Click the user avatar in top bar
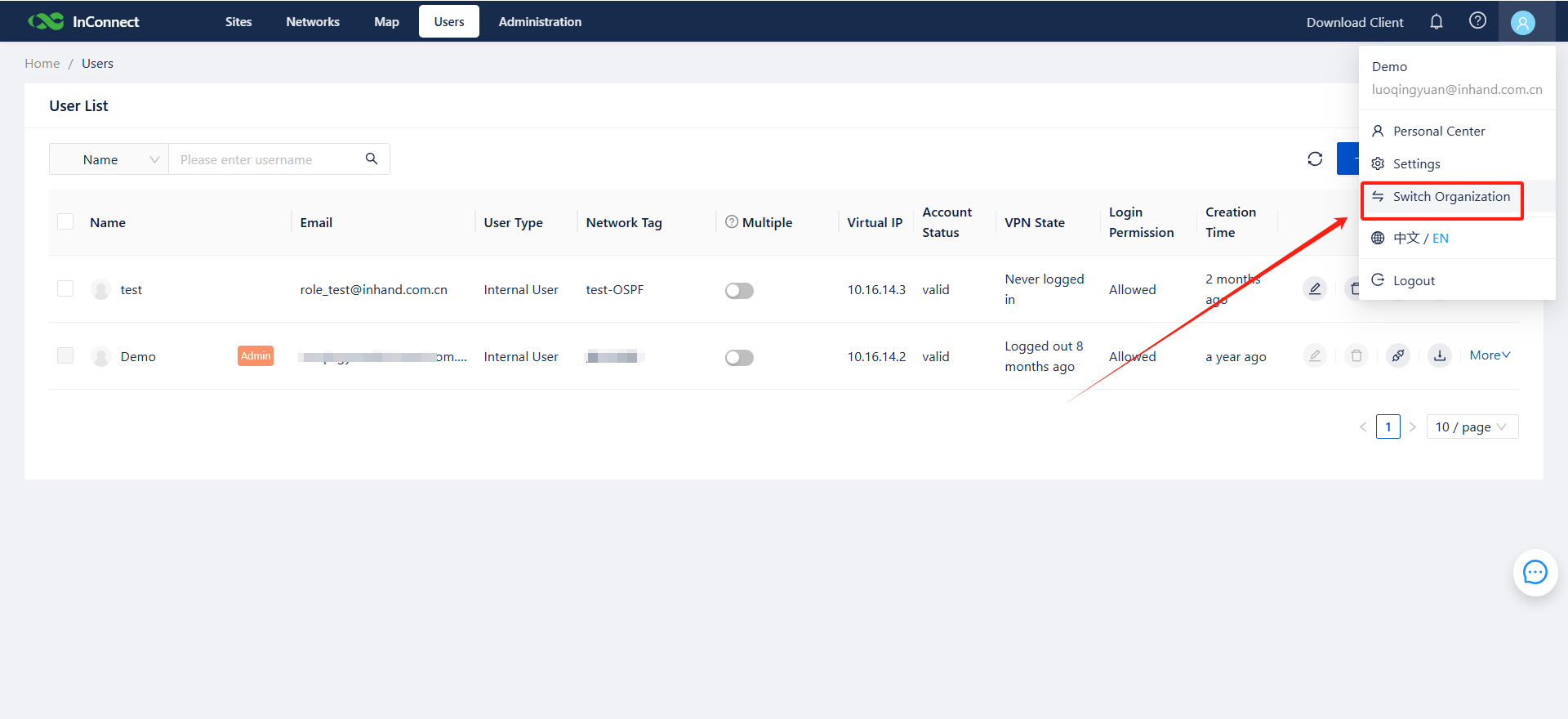This screenshot has width=1568, height=719. click(x=1522, y=23)
